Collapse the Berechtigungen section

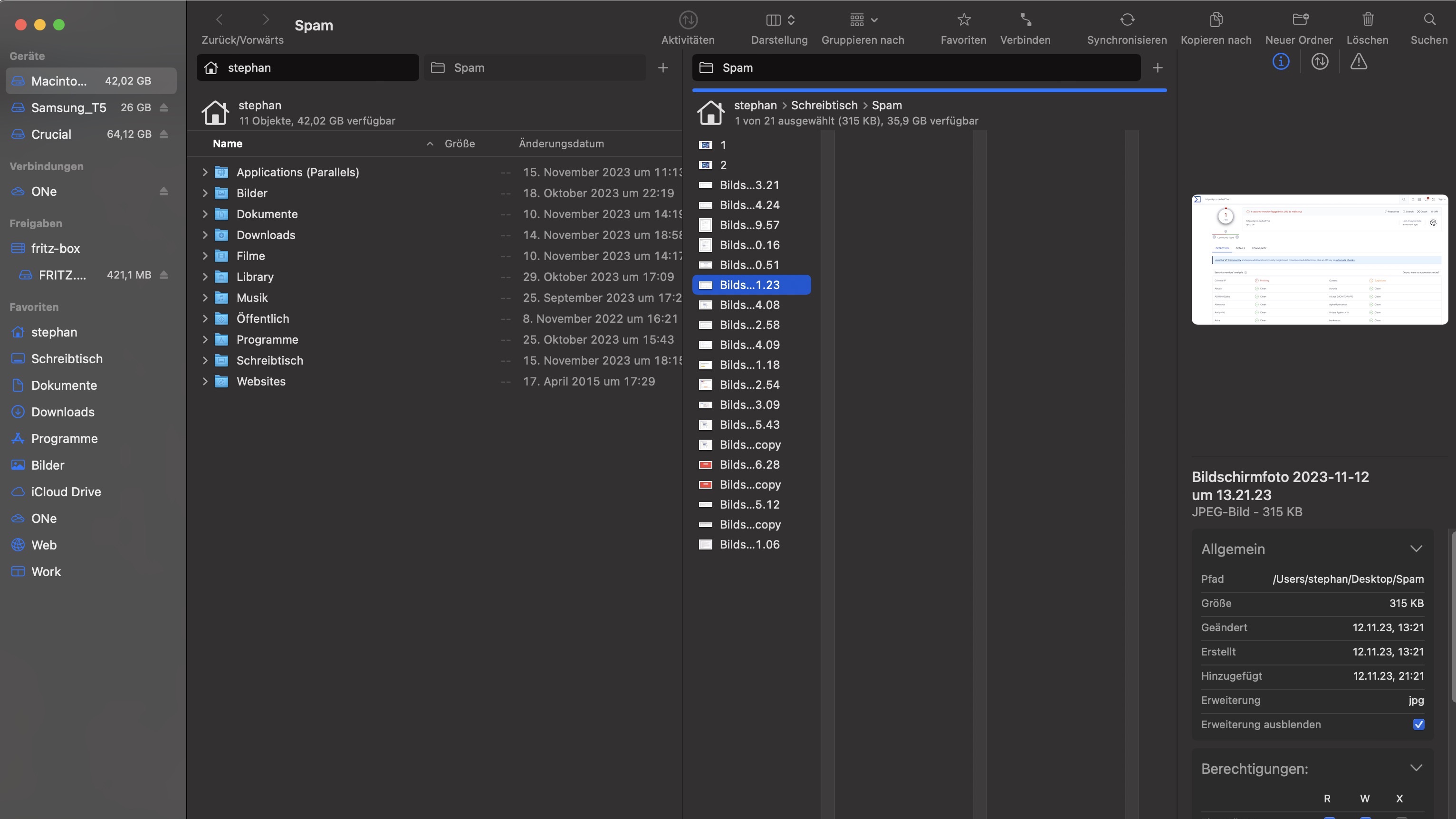coord(1417,768)
